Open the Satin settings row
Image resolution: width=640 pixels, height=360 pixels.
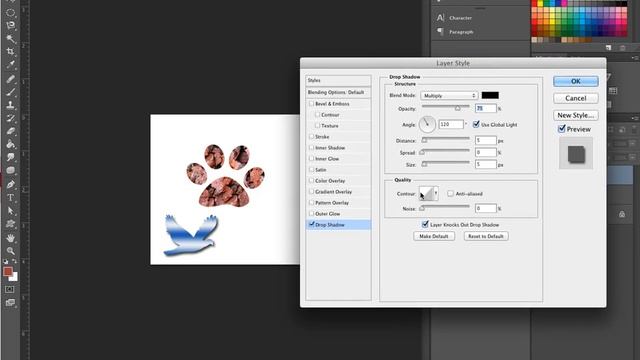click(338, 169)
